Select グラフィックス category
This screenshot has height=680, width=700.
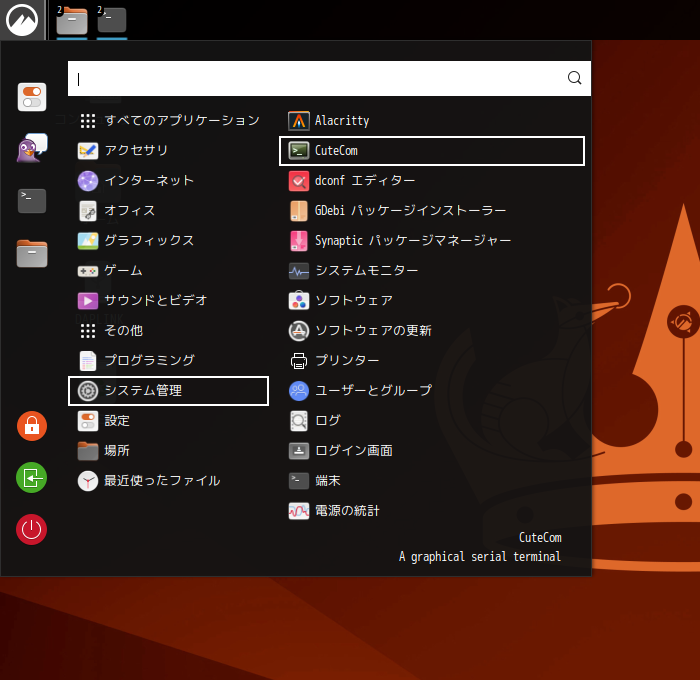click(x=168, y=241)
